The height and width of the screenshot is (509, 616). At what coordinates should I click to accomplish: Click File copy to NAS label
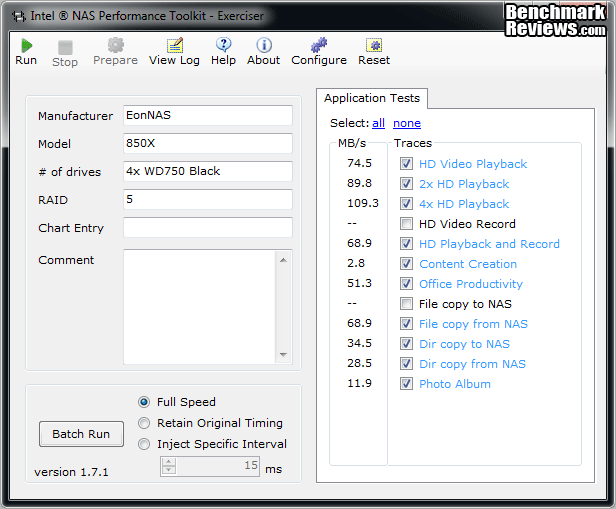click(x=466, y=304)
